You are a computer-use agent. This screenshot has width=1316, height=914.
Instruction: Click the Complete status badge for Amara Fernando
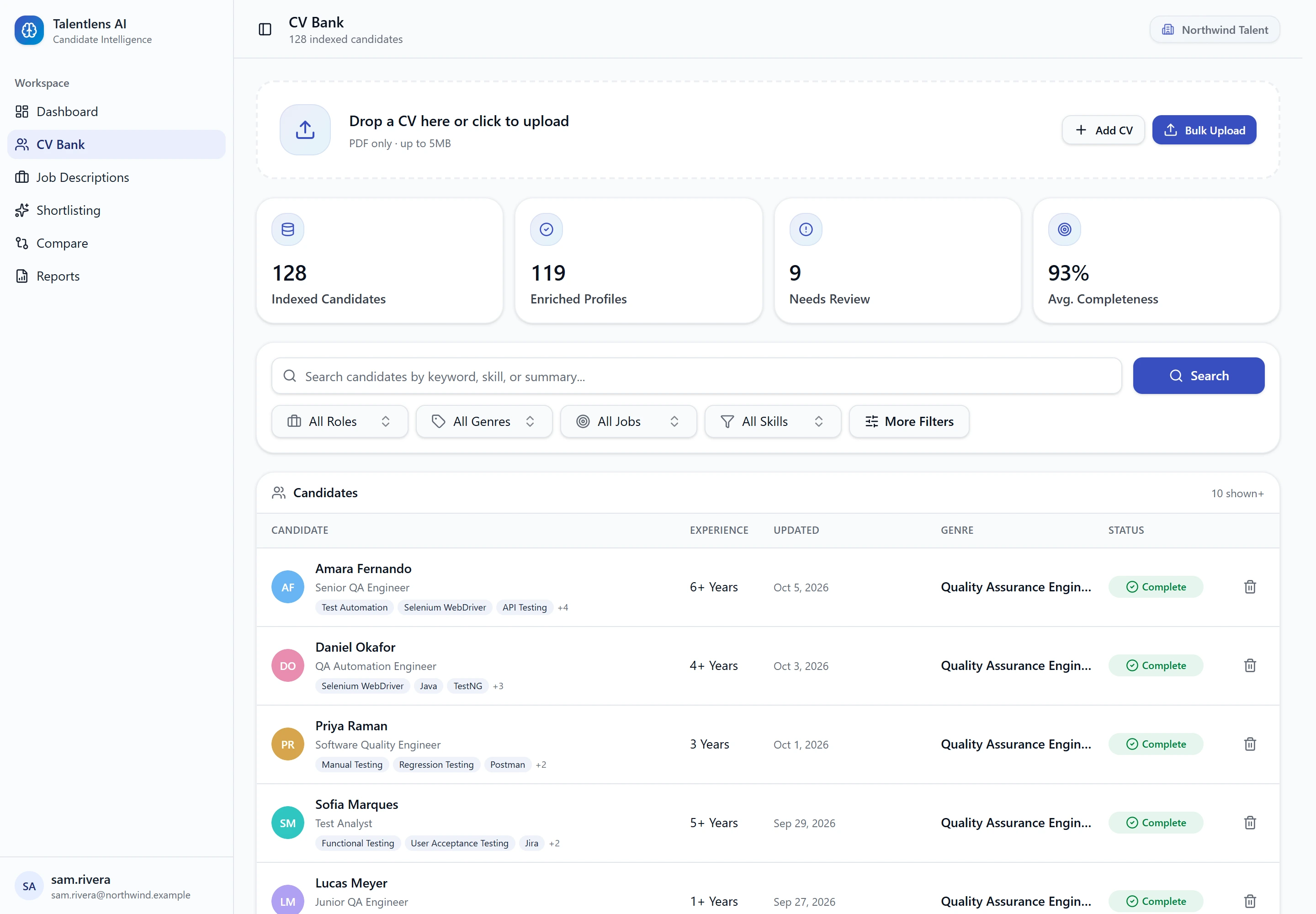click(1156, 587)
